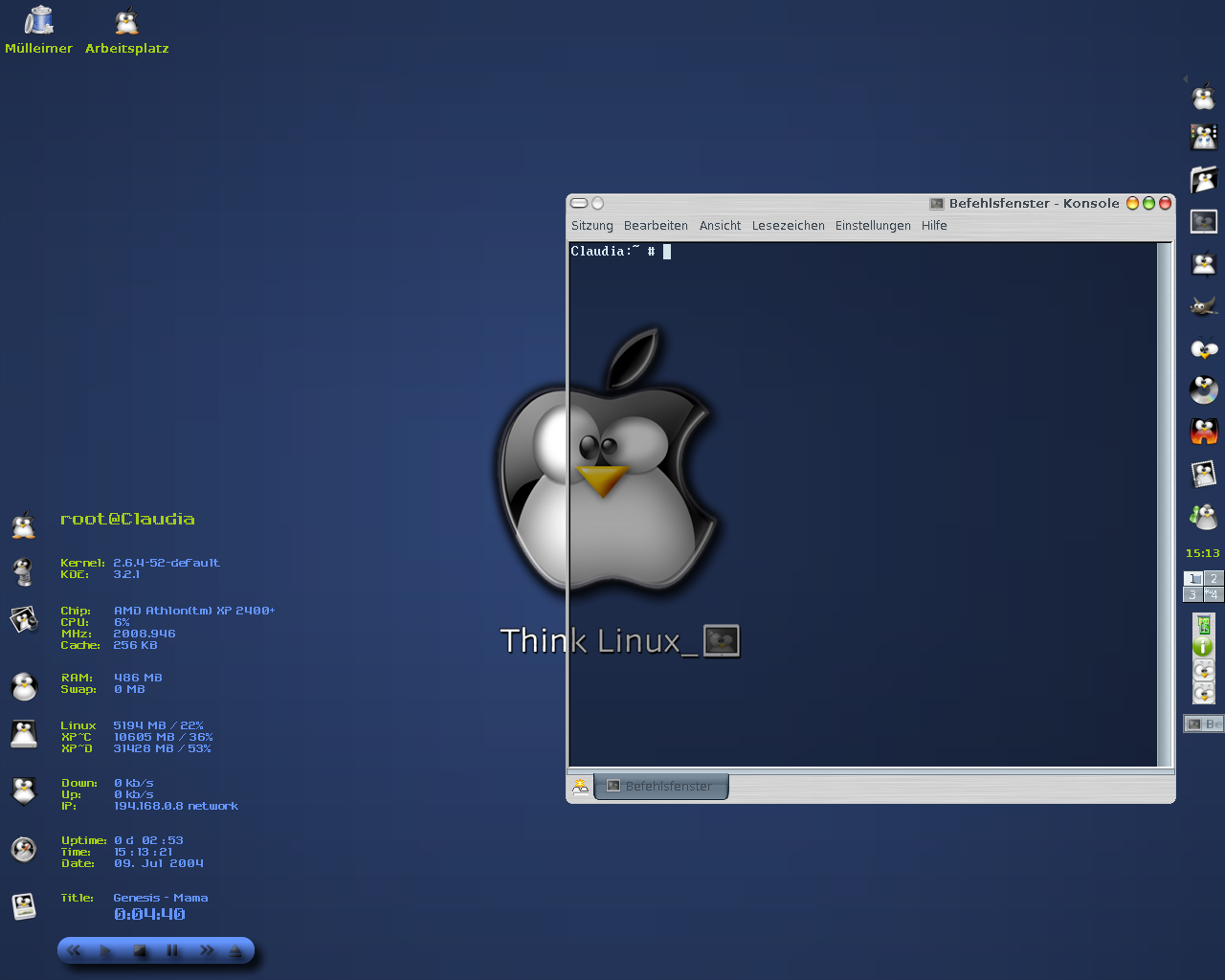Click the pill-shaped button in Konsole title bar

click(579, 203)
